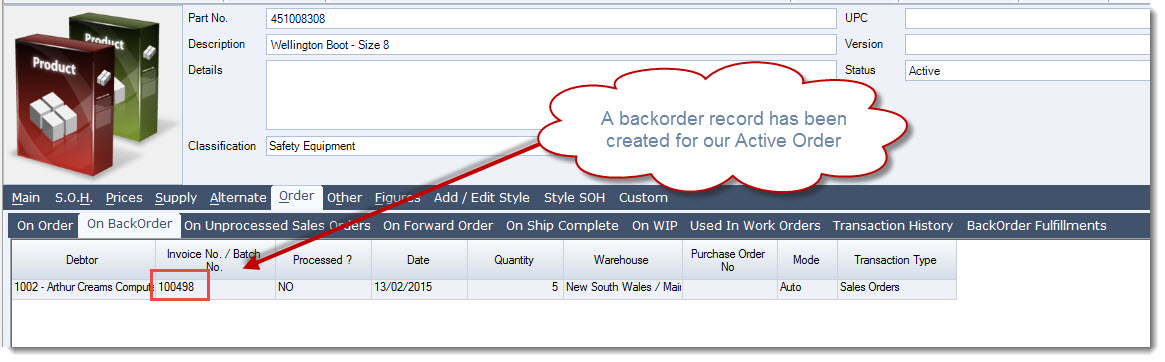Open the Add / Edit Style tab

(481, 198)
